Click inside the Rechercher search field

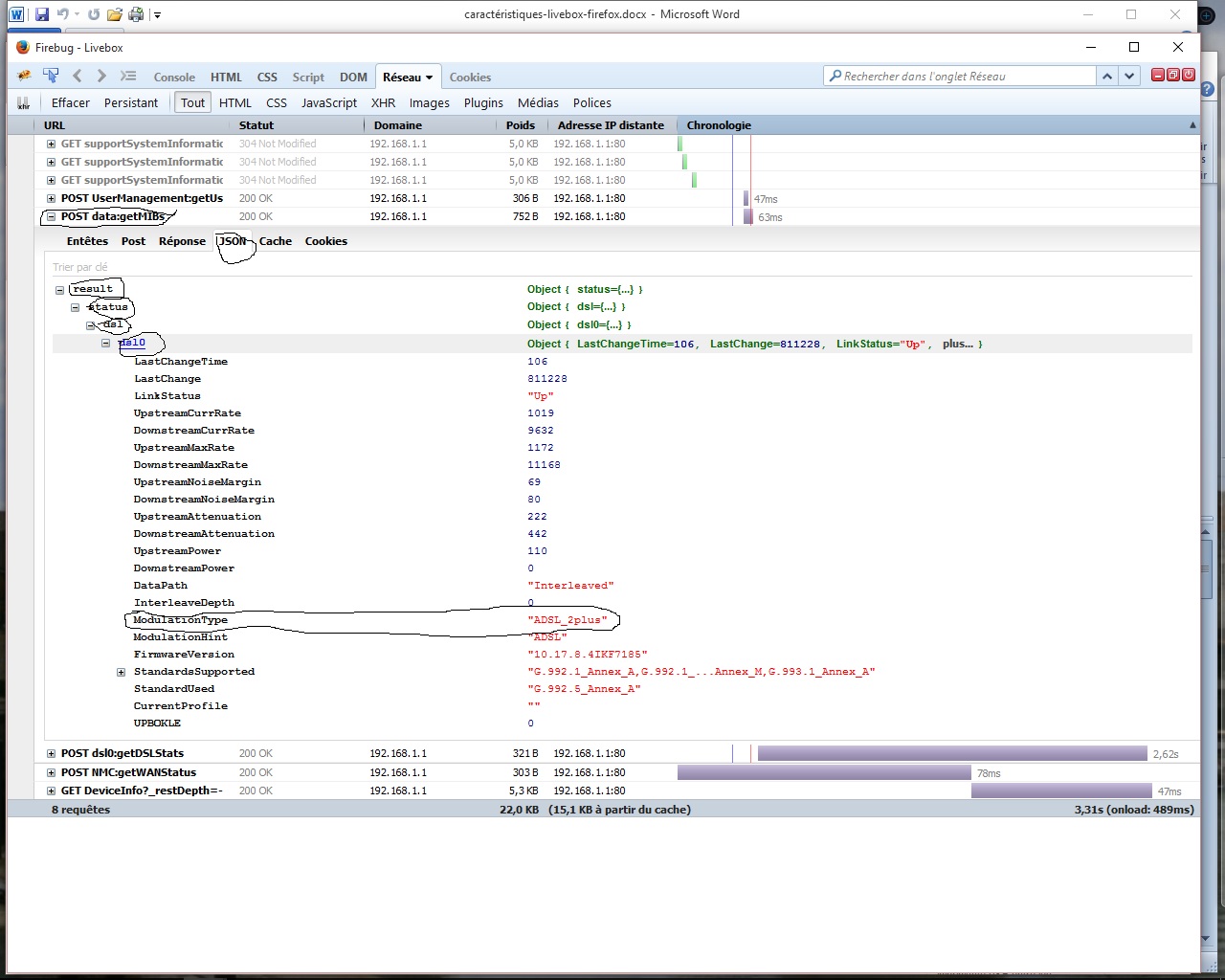pos(957,76)
